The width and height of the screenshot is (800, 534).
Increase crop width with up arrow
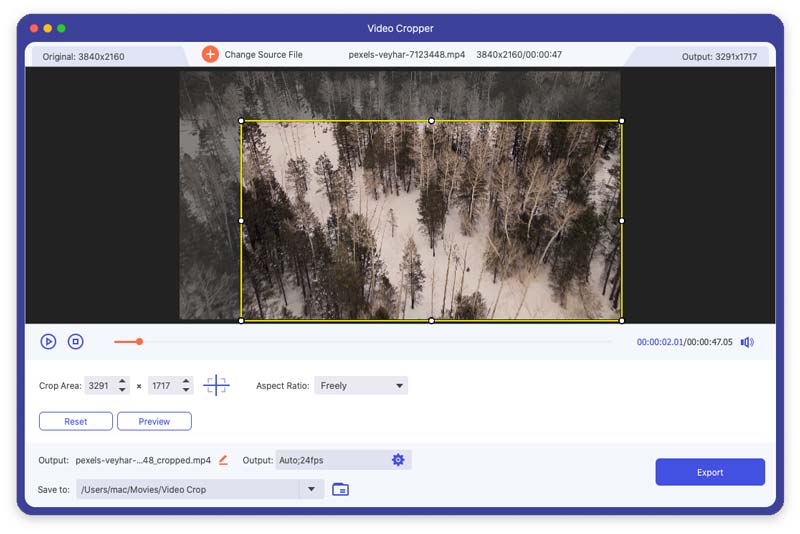click(122, 381)
